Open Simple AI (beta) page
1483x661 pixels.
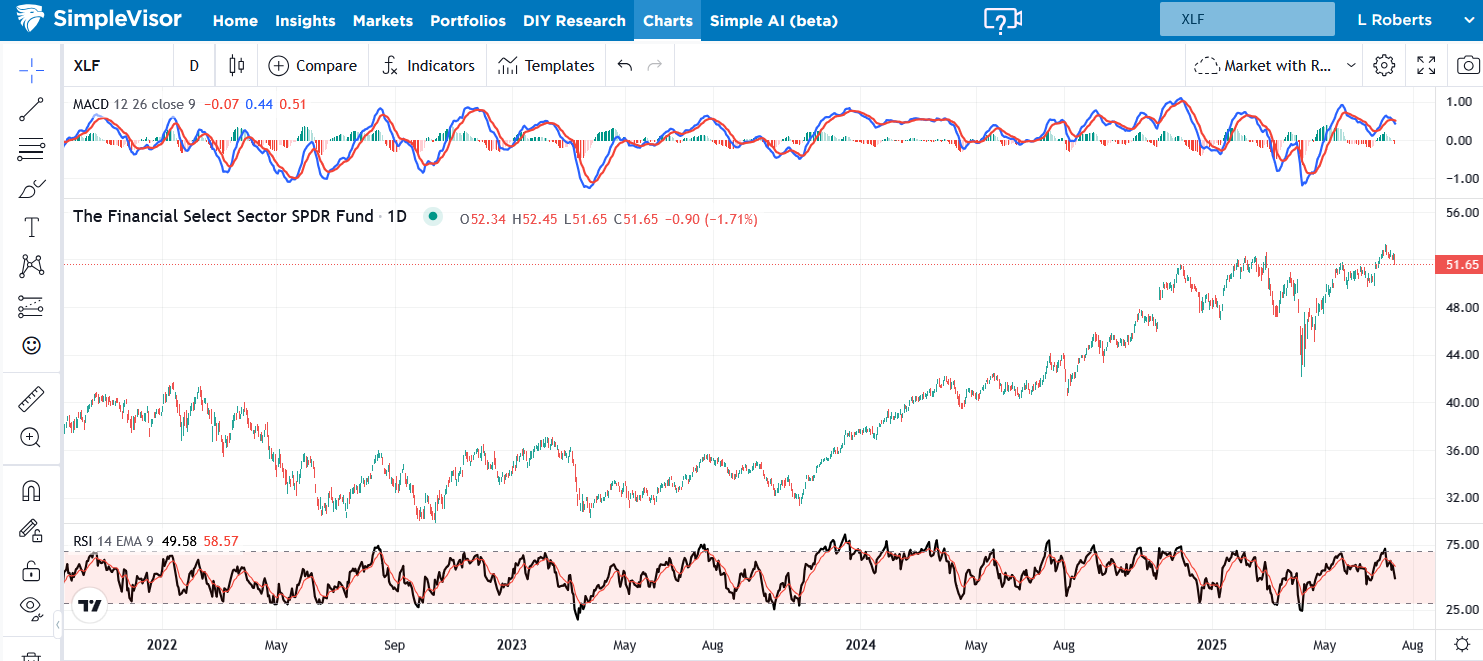pyautogui.click(x=774, y=21)
